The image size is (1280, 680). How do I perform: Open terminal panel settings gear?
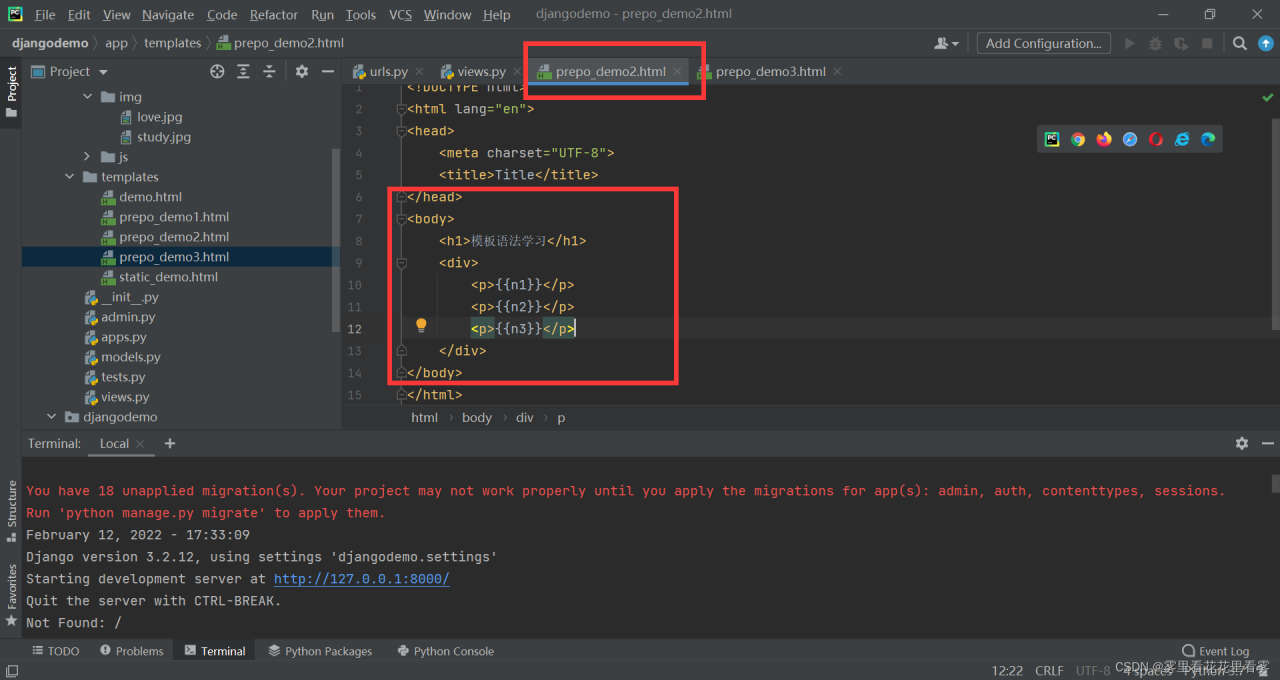click(x=1241, y=443)
